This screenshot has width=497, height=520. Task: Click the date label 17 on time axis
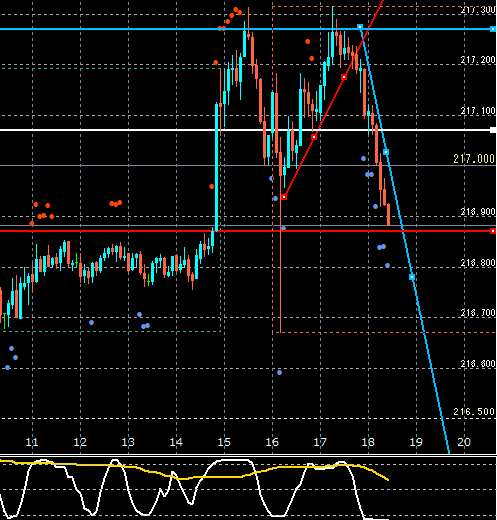(320, 442)
